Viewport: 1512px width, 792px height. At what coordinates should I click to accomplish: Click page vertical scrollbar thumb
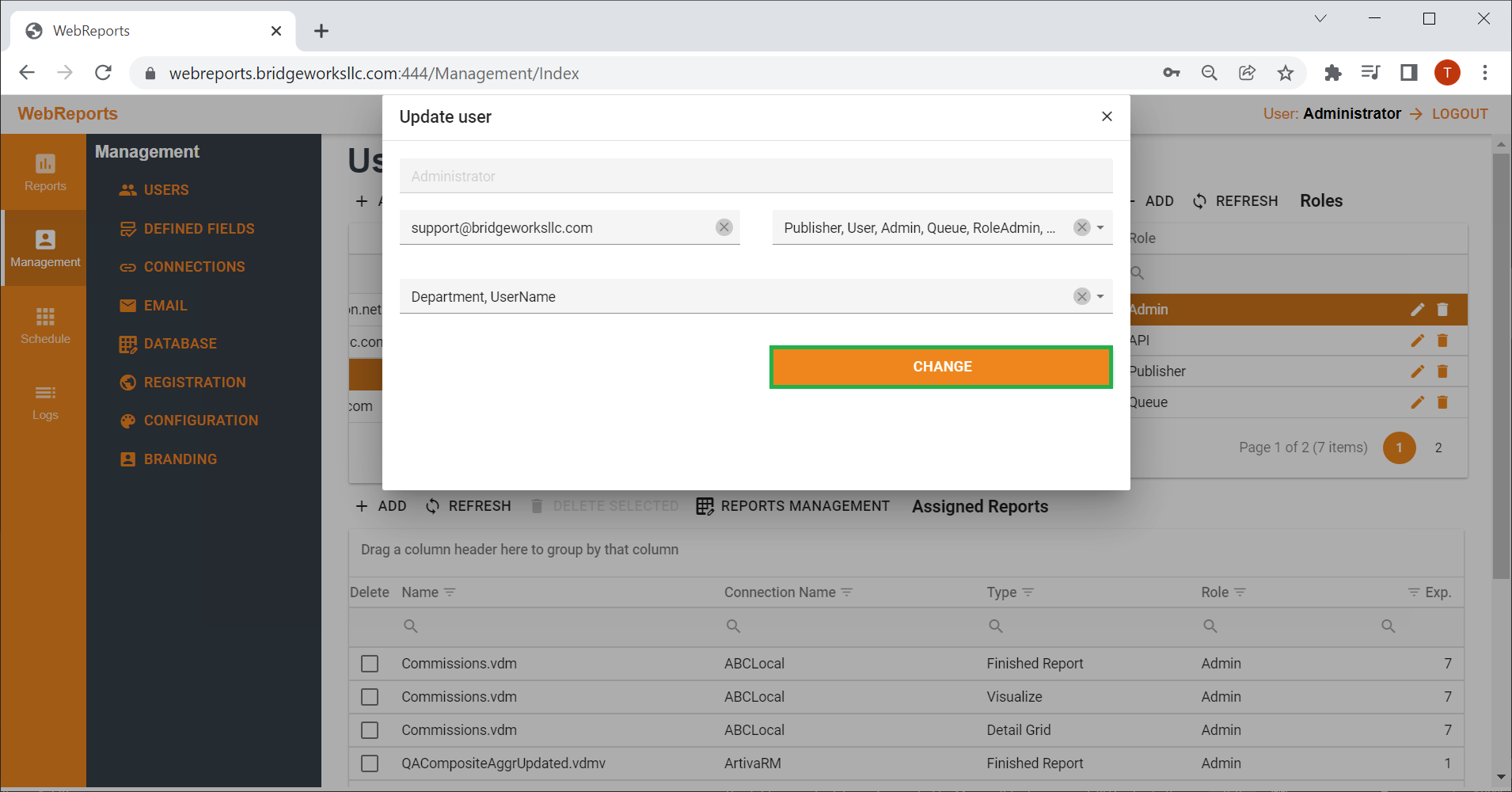coord(1501,366)
